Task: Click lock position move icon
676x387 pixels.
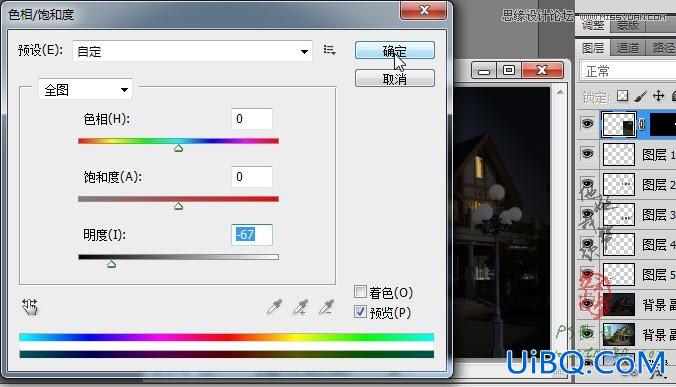Action: [x=658, y=96]
